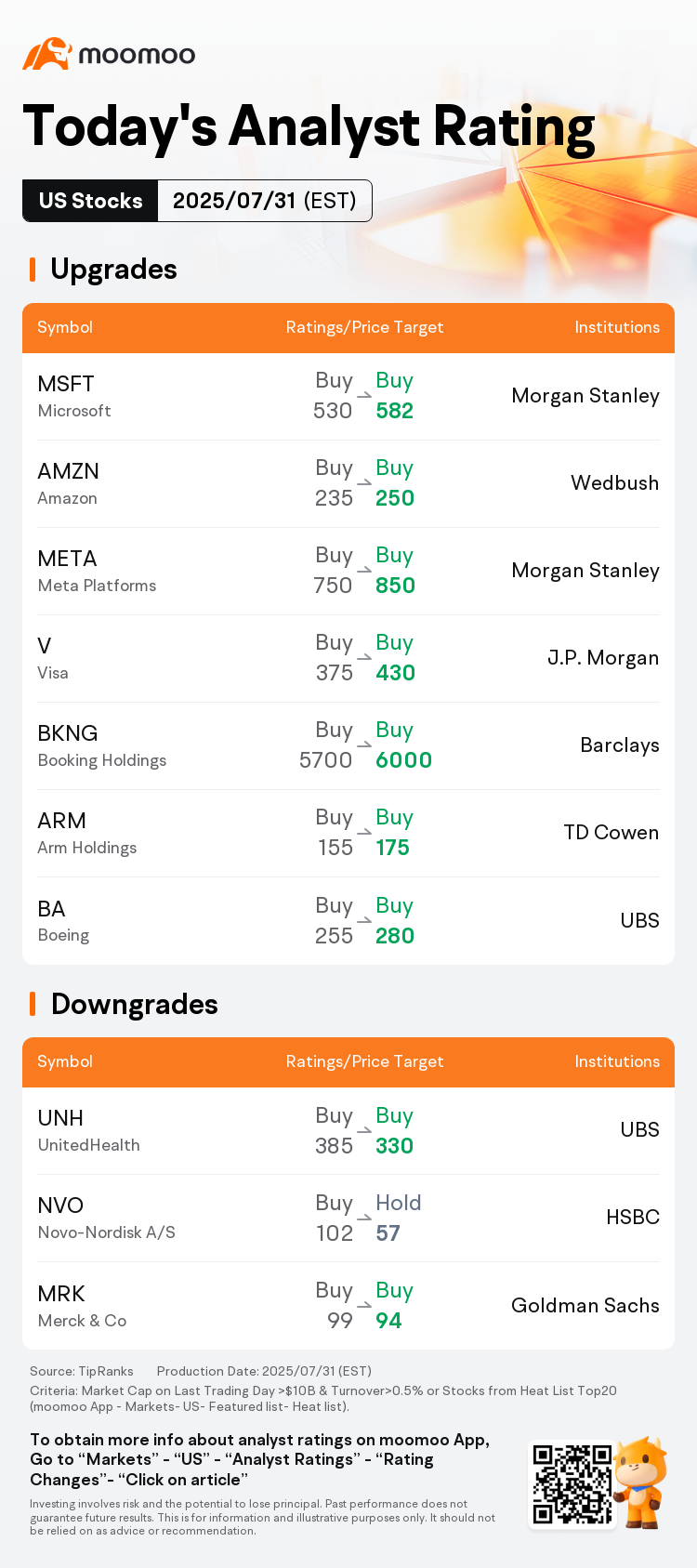Click the Hold rating for Novo-Nordisk
This screenshot has height=1568, width=697.
[398, 1203]
